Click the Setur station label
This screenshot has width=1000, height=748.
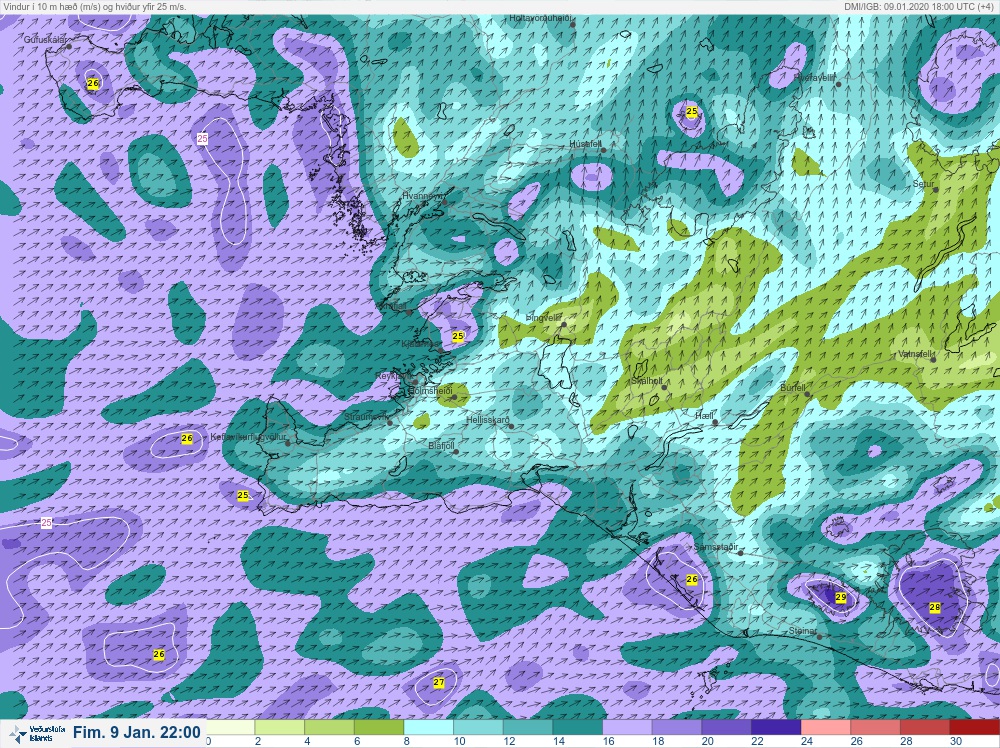(923, 184)
